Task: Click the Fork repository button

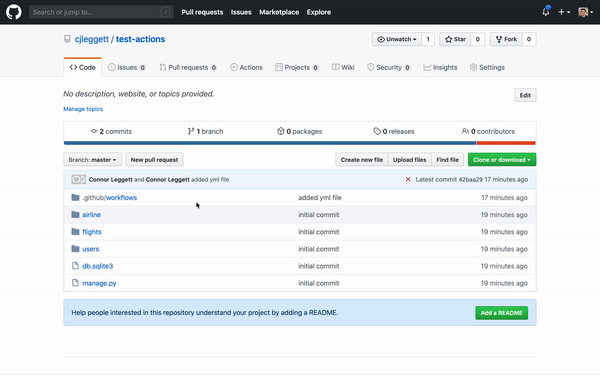Action: (506, 39)
